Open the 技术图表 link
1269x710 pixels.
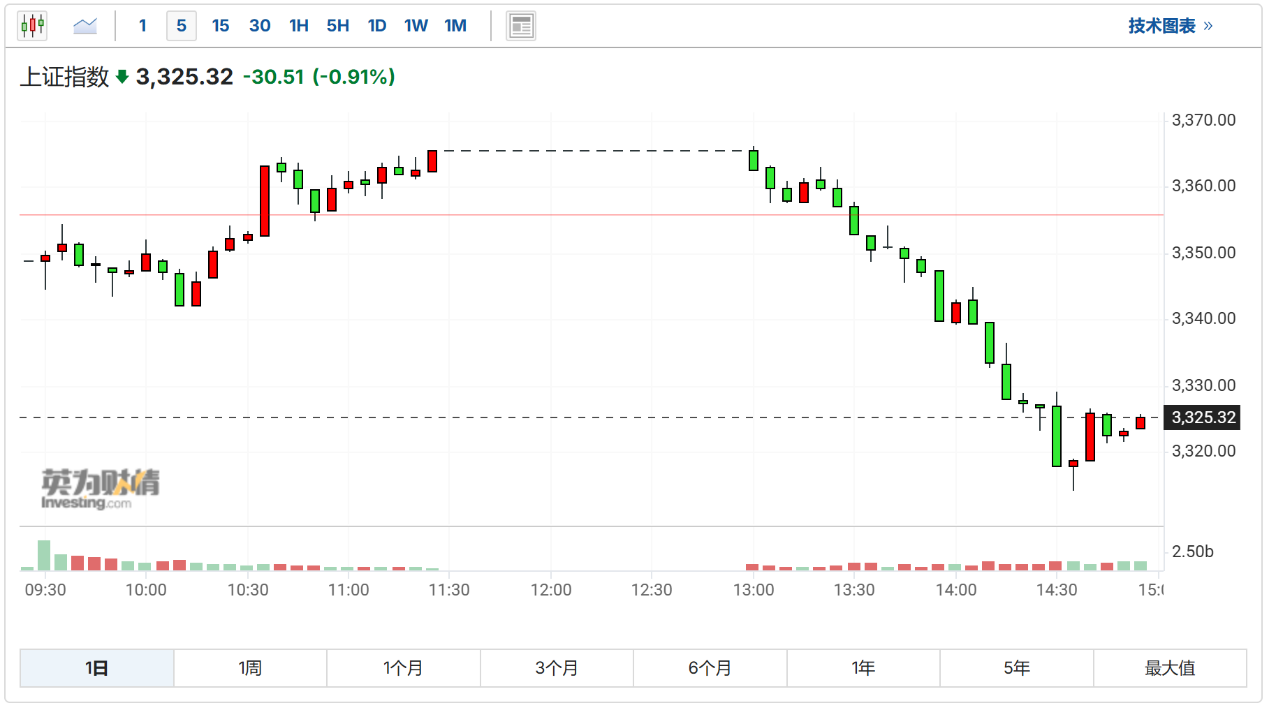(x=1170, y=25)
